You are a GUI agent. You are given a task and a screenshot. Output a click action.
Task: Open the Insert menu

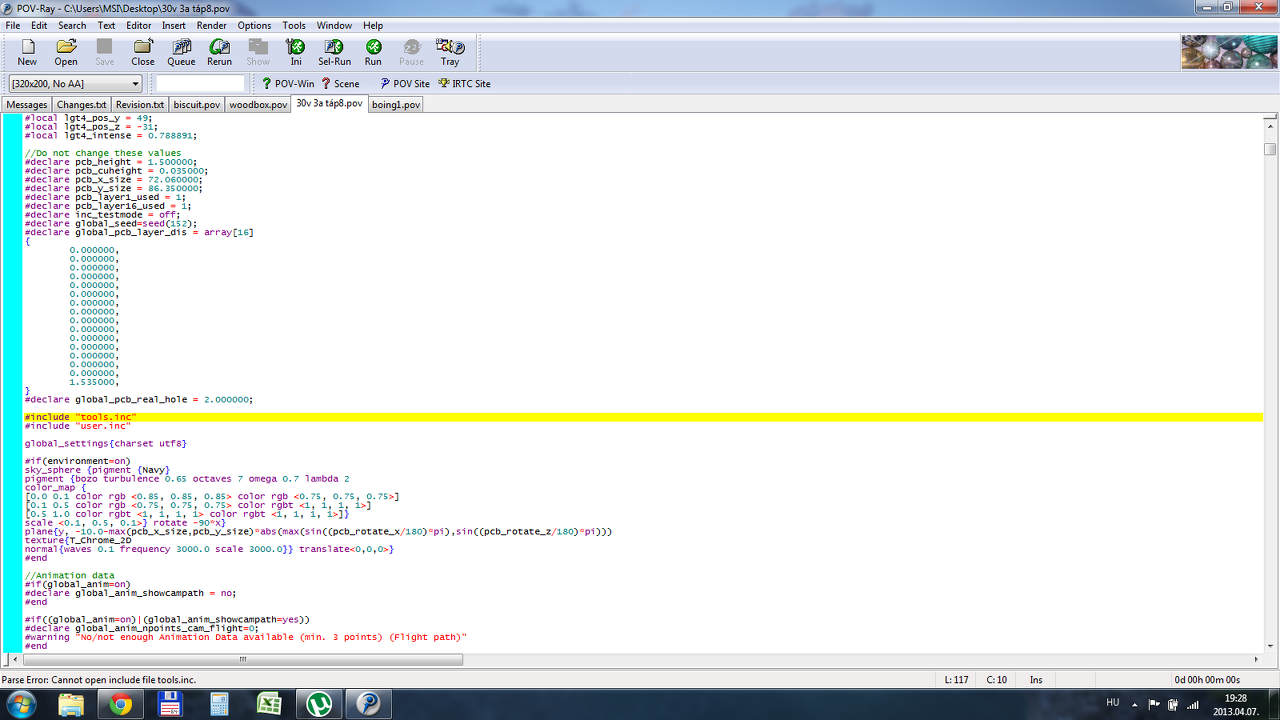174,25
